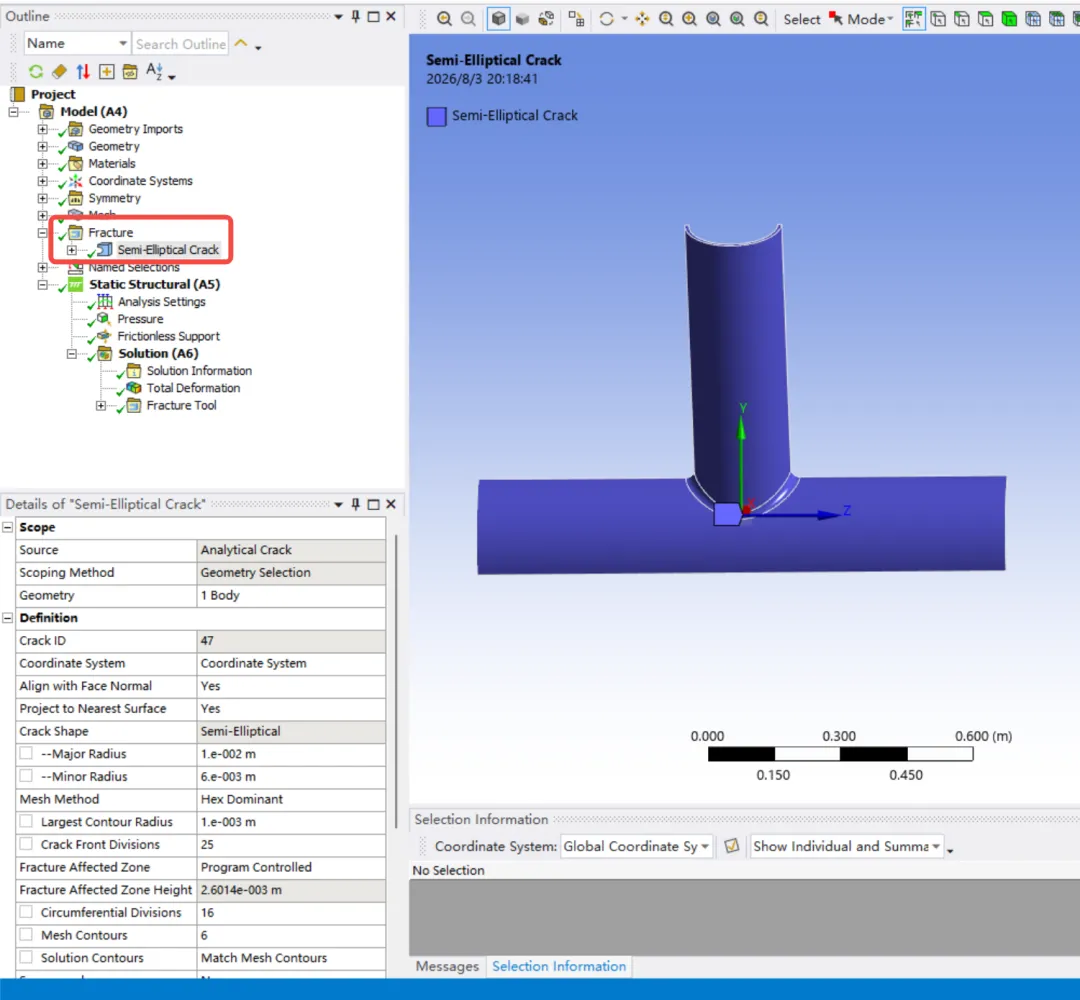Click the refresh icon in the Outline toolbar
Image resolution: width=1080 pixels, height=1000 pixels.
36,72
